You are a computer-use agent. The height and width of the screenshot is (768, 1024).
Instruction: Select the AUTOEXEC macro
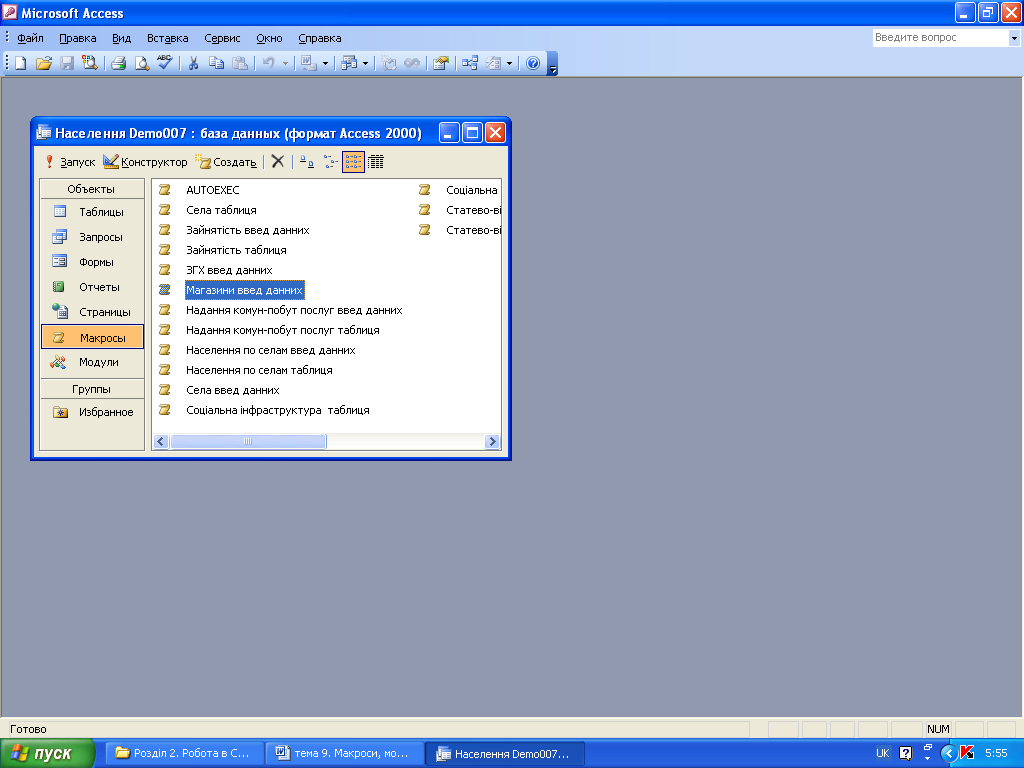pyautogui.click(x=213, y=190)
